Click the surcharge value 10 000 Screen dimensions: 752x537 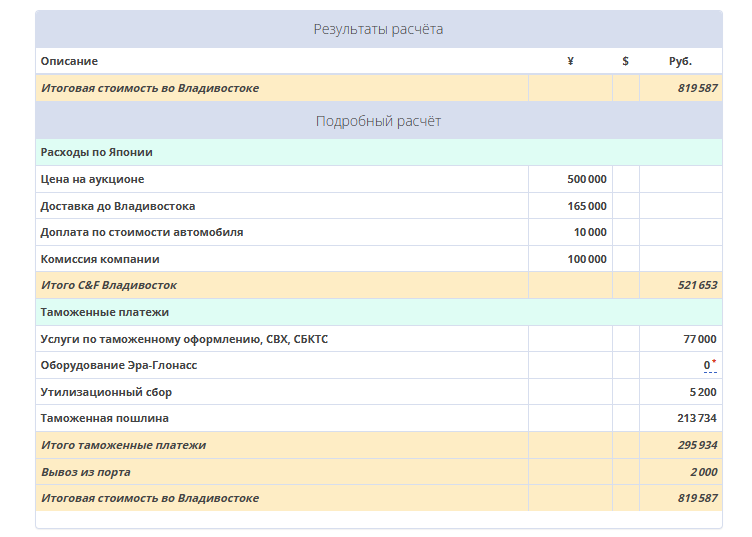tap(590, 232)
